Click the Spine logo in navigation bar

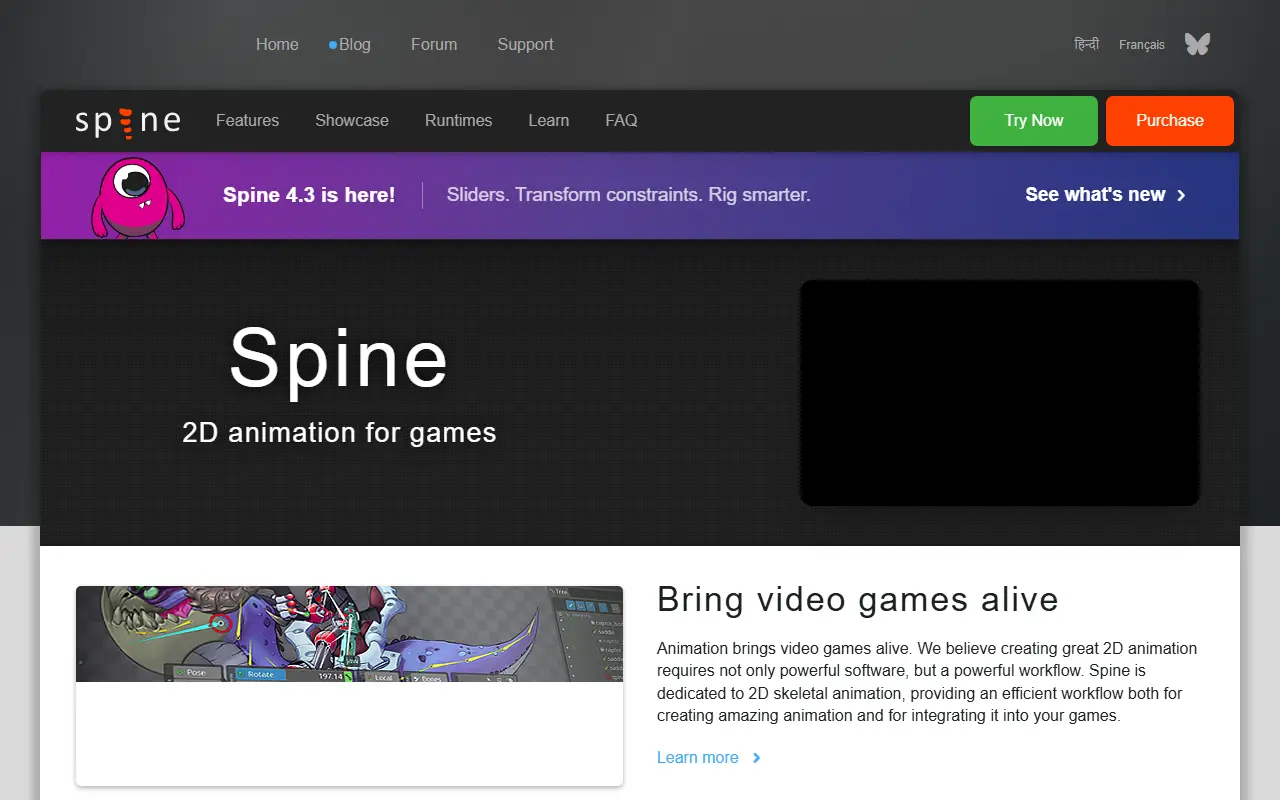(x=128, y=121)
